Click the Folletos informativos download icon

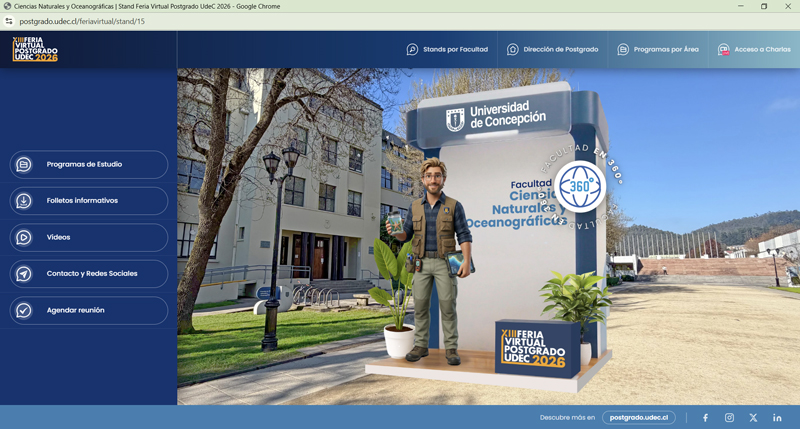(x=23, y=201)
